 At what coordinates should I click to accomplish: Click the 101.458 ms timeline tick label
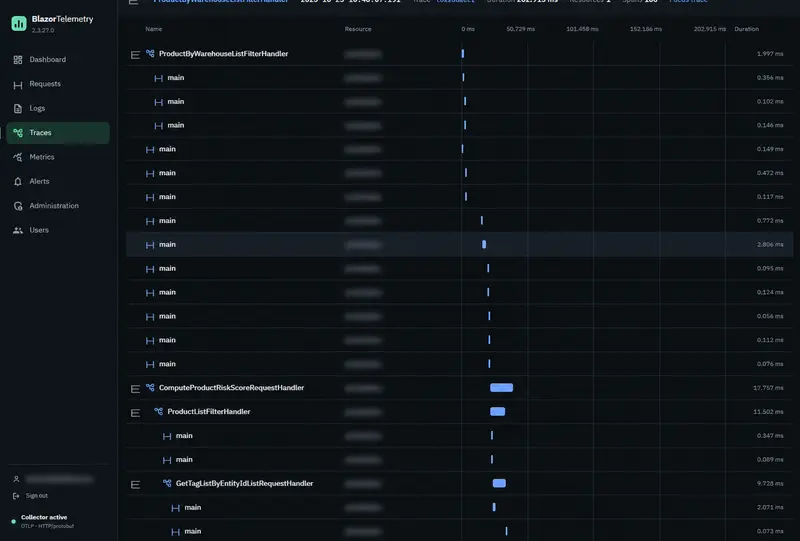(582, 29)
